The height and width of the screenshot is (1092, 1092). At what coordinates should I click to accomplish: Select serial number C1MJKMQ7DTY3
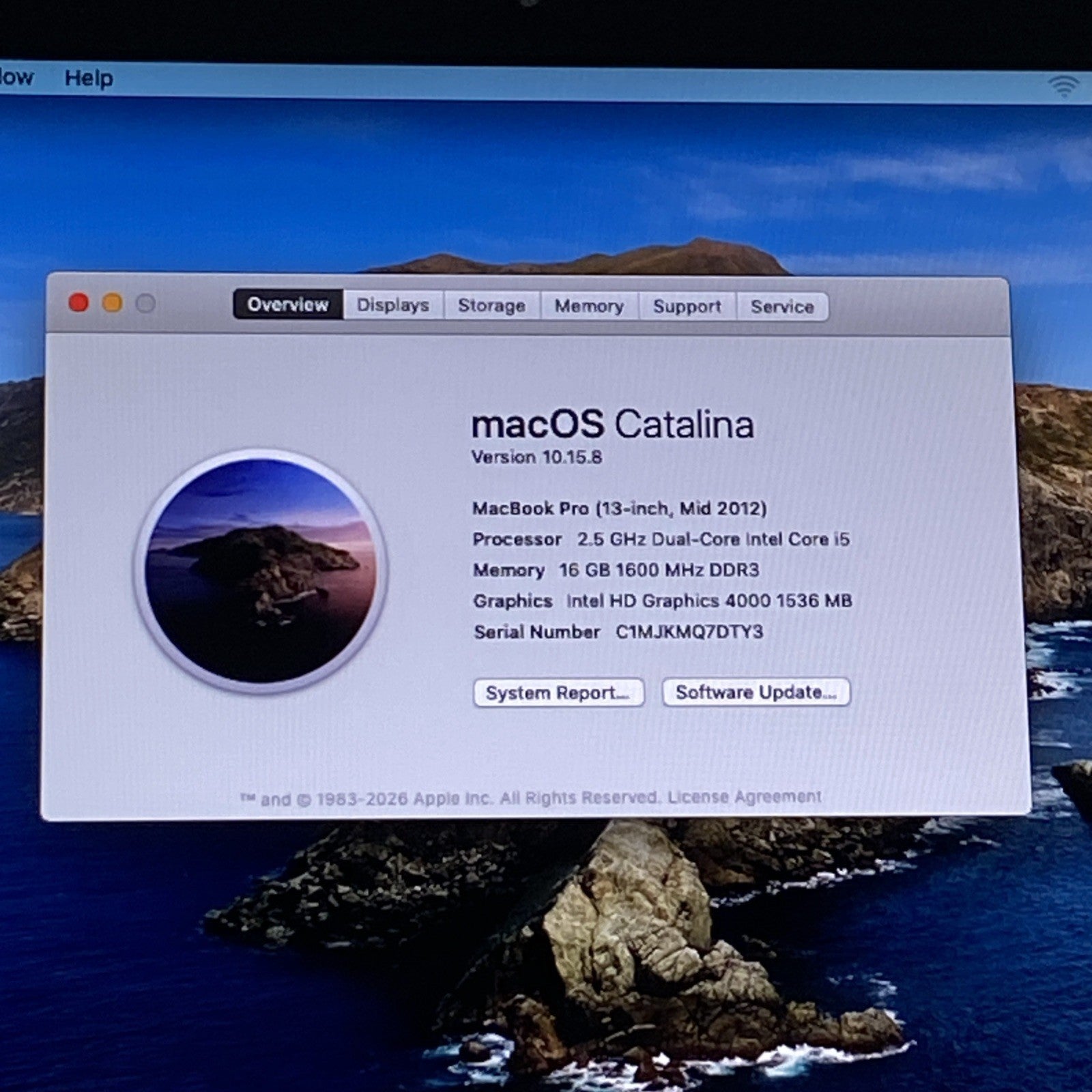click(689, 631)
